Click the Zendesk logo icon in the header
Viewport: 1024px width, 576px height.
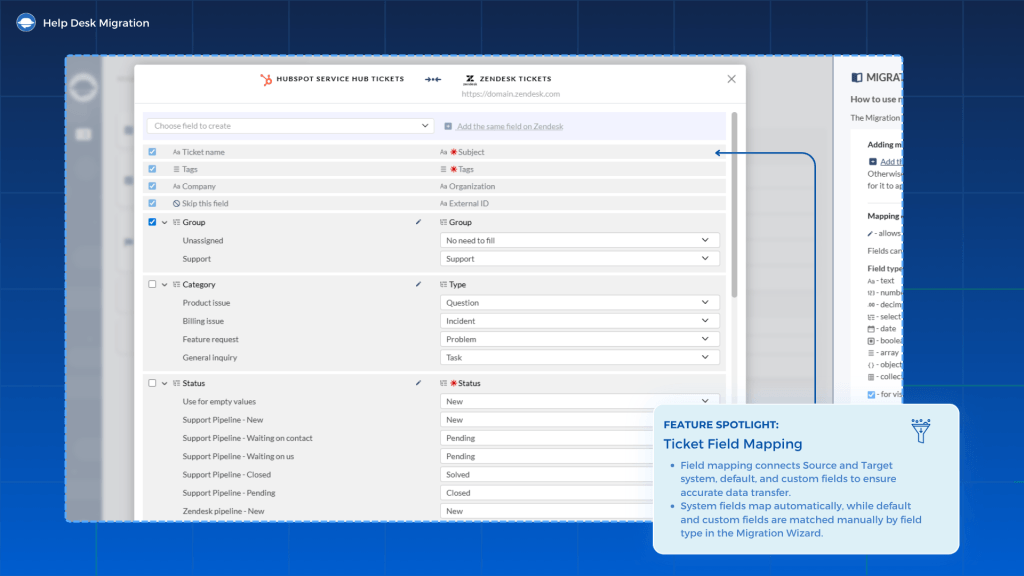[x=470, y=79]
